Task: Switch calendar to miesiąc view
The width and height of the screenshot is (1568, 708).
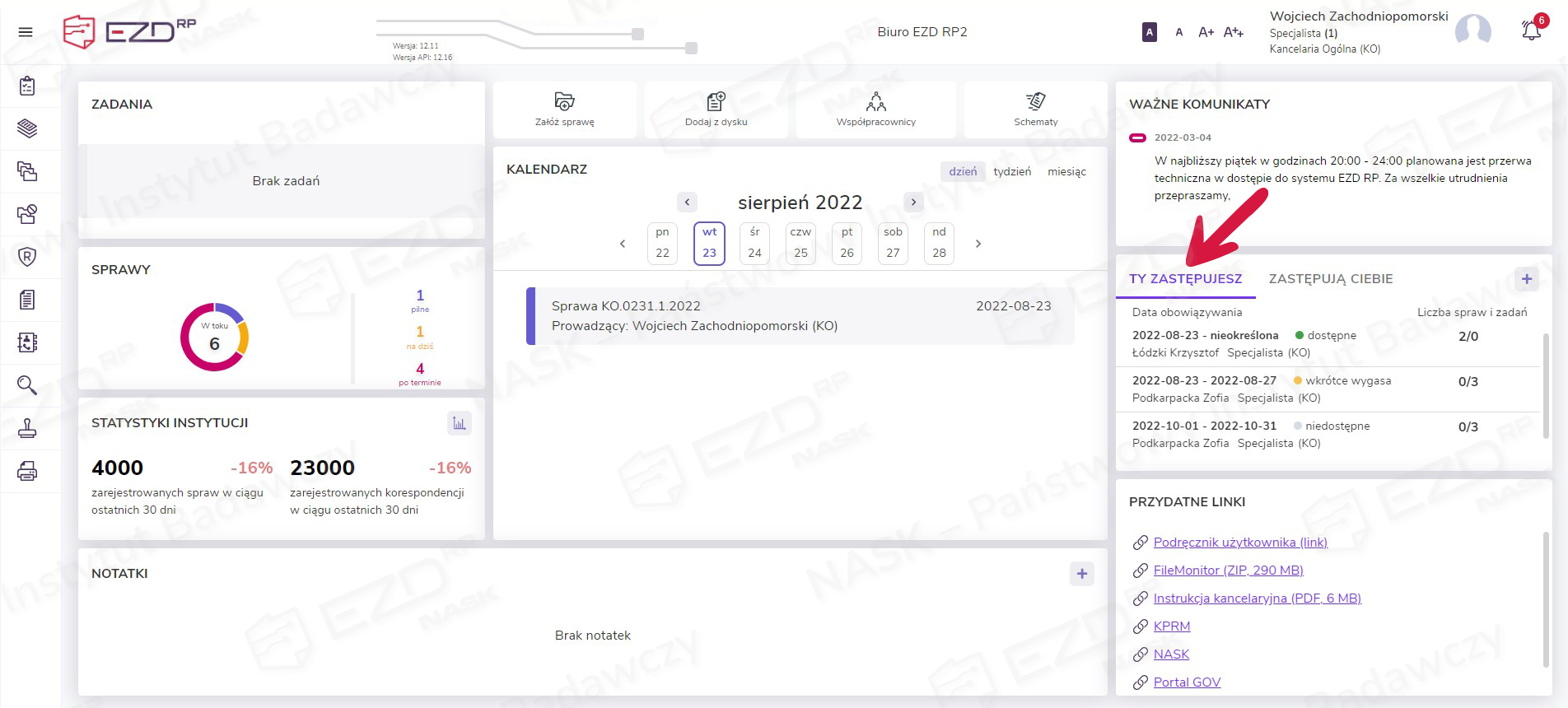Action: pos(1066,171)
